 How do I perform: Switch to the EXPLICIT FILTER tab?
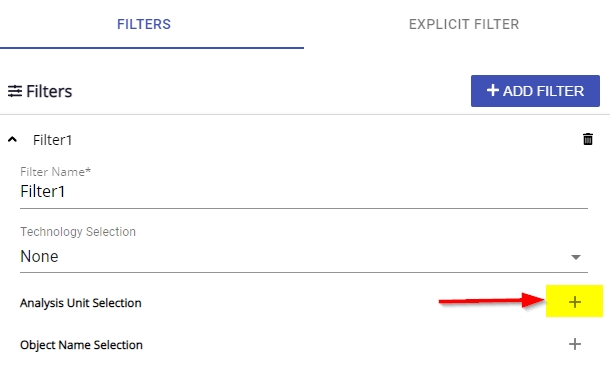464,24
